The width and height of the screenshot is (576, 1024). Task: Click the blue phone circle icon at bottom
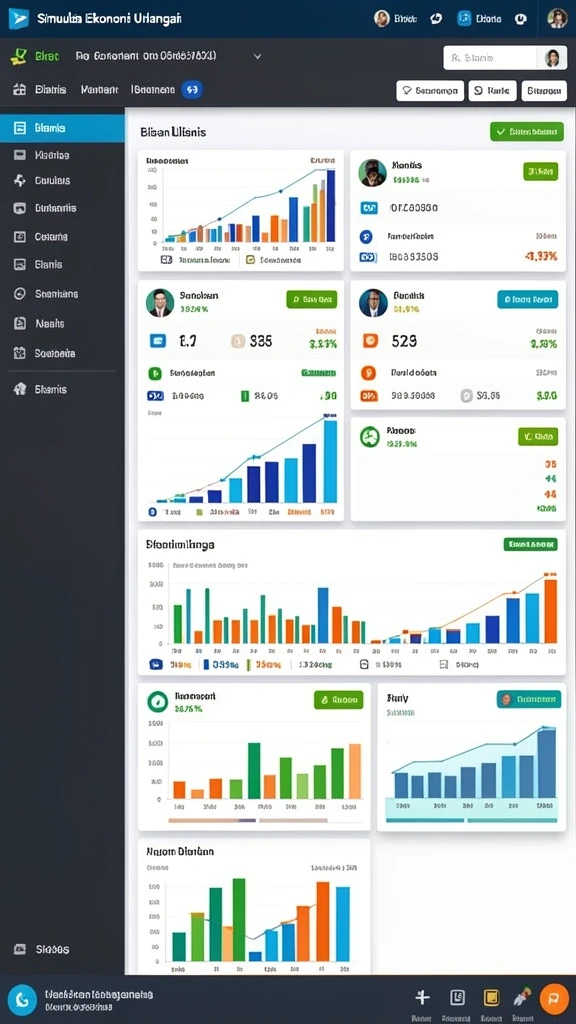[x=23, y=999]
